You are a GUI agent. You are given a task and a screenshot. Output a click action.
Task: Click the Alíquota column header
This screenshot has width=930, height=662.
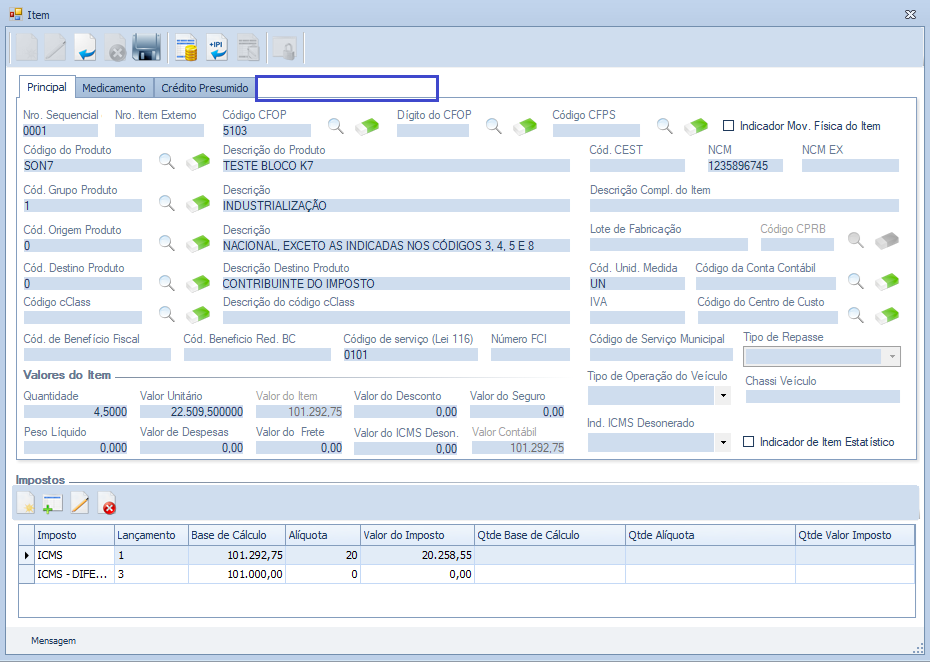[x=320, y=535]
